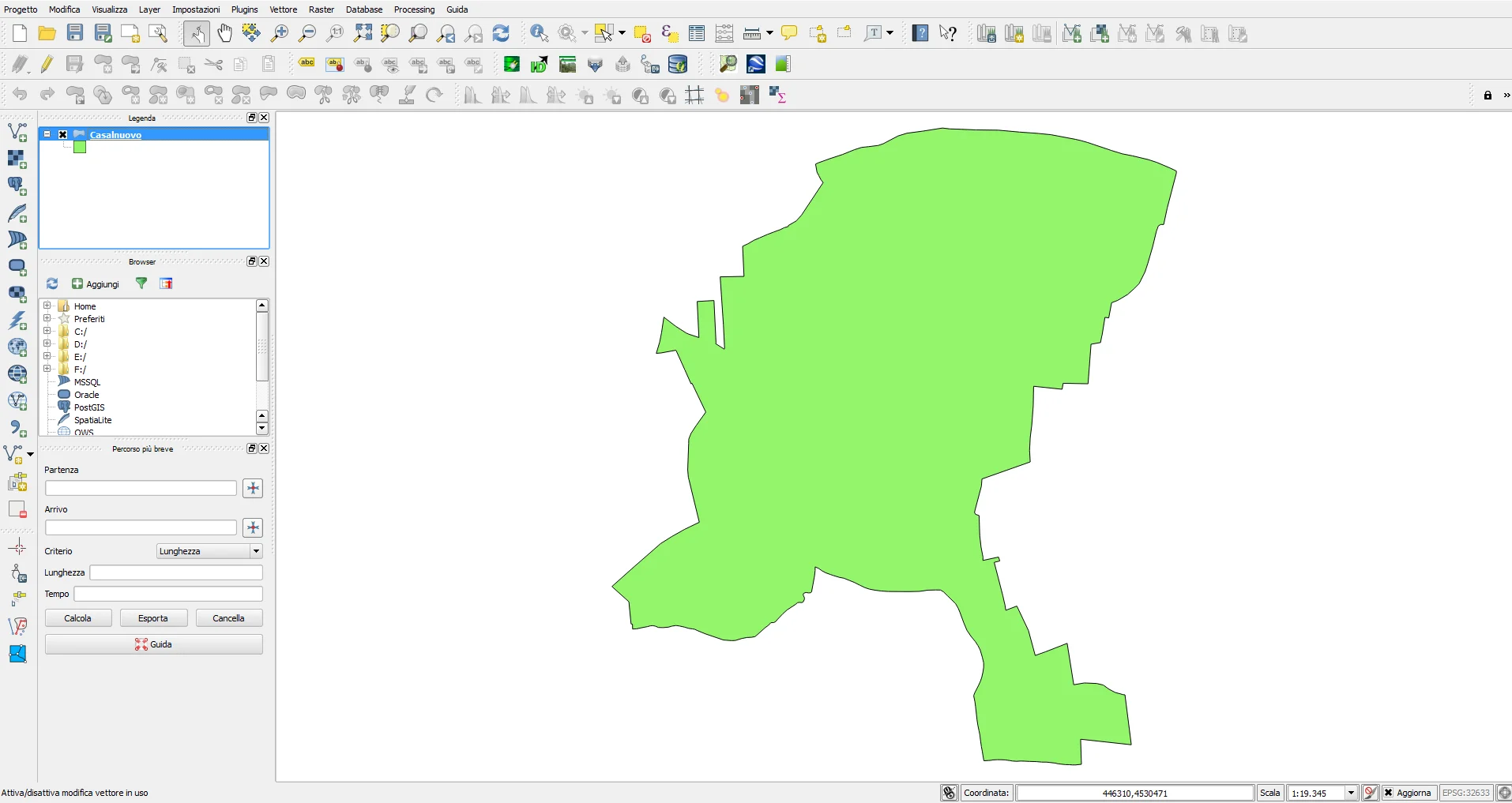Open the Plugins menu
Screen dimensions: 1512x803
(x=245, y=9)
